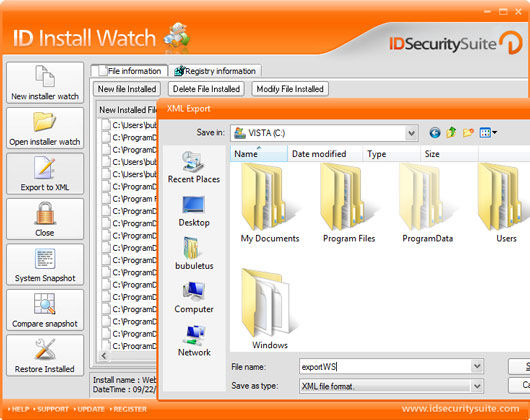Create a new folder in dialog
Screen dimensions: 530x420
468,132
